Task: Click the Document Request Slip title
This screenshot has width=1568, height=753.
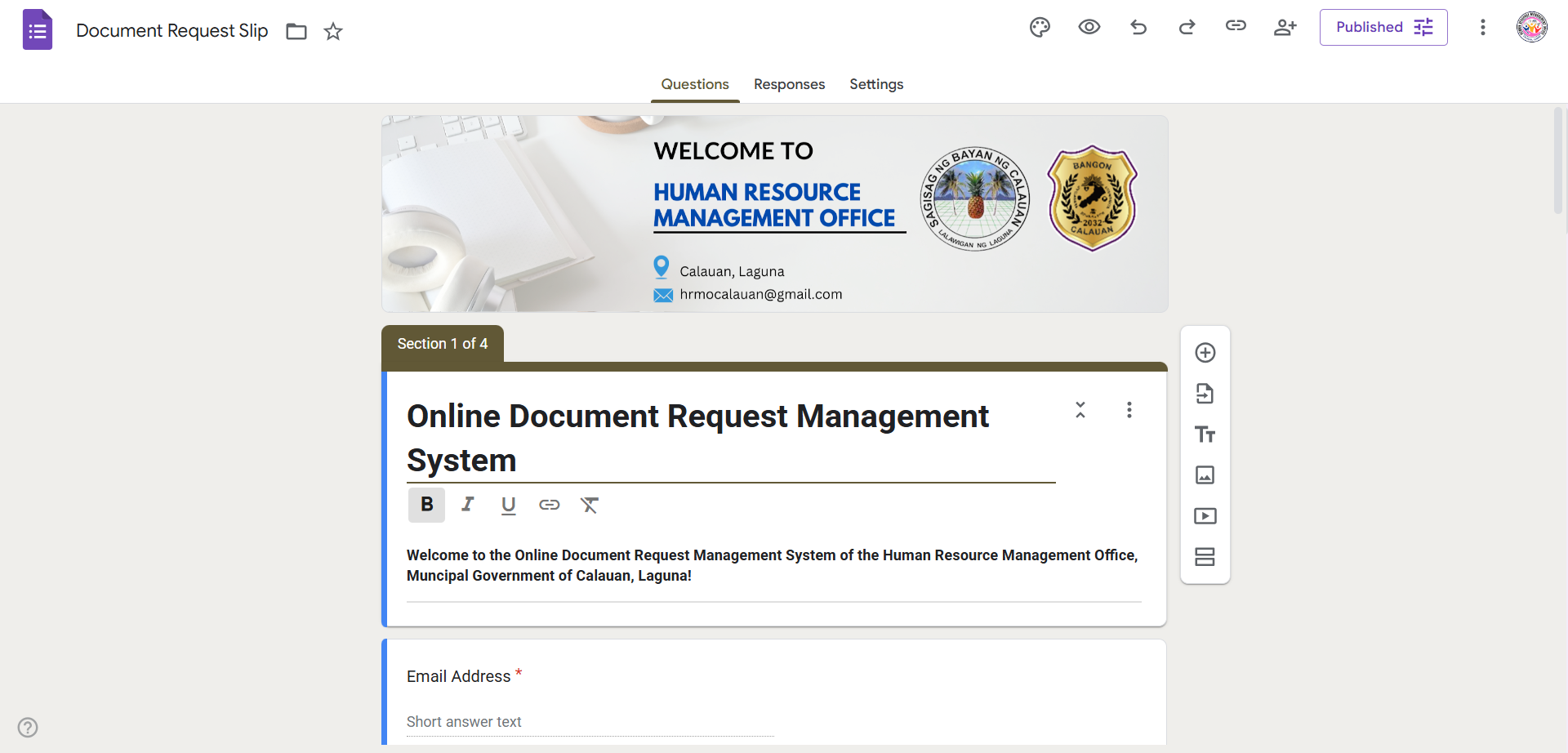Action: click(x=172, y=31)
